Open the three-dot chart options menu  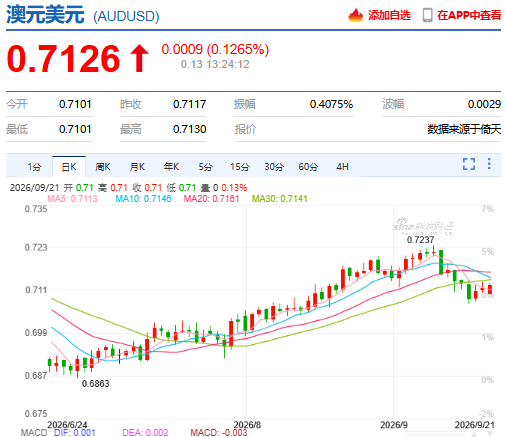pos(489,164)
